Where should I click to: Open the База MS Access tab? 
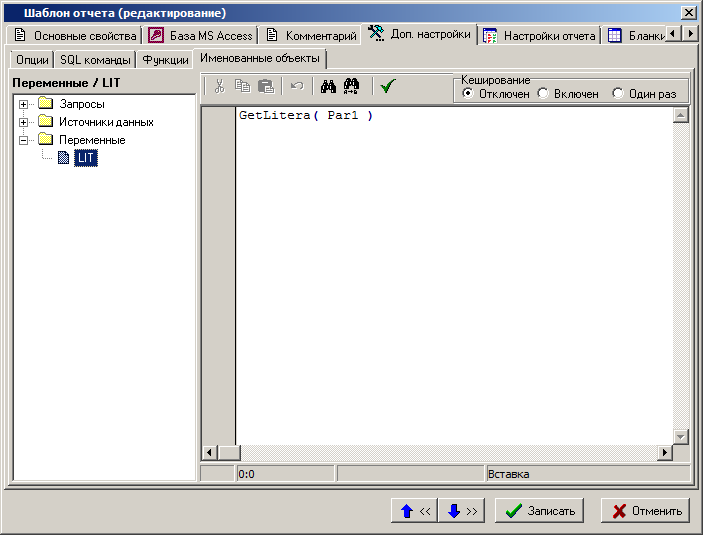[x=201, y=35]
